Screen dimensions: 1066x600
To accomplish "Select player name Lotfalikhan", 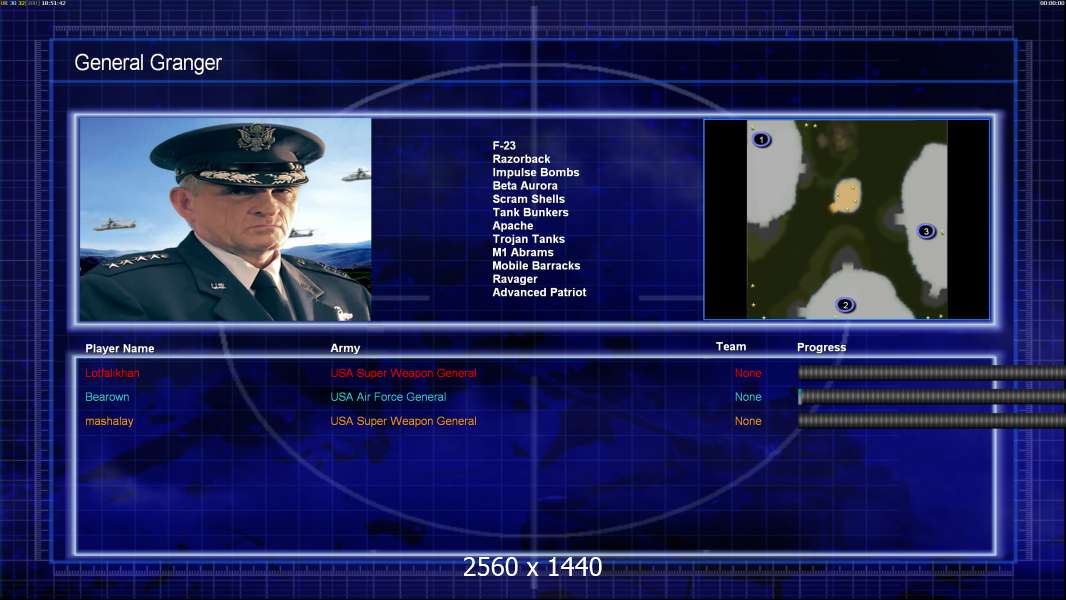I will 112,373.
